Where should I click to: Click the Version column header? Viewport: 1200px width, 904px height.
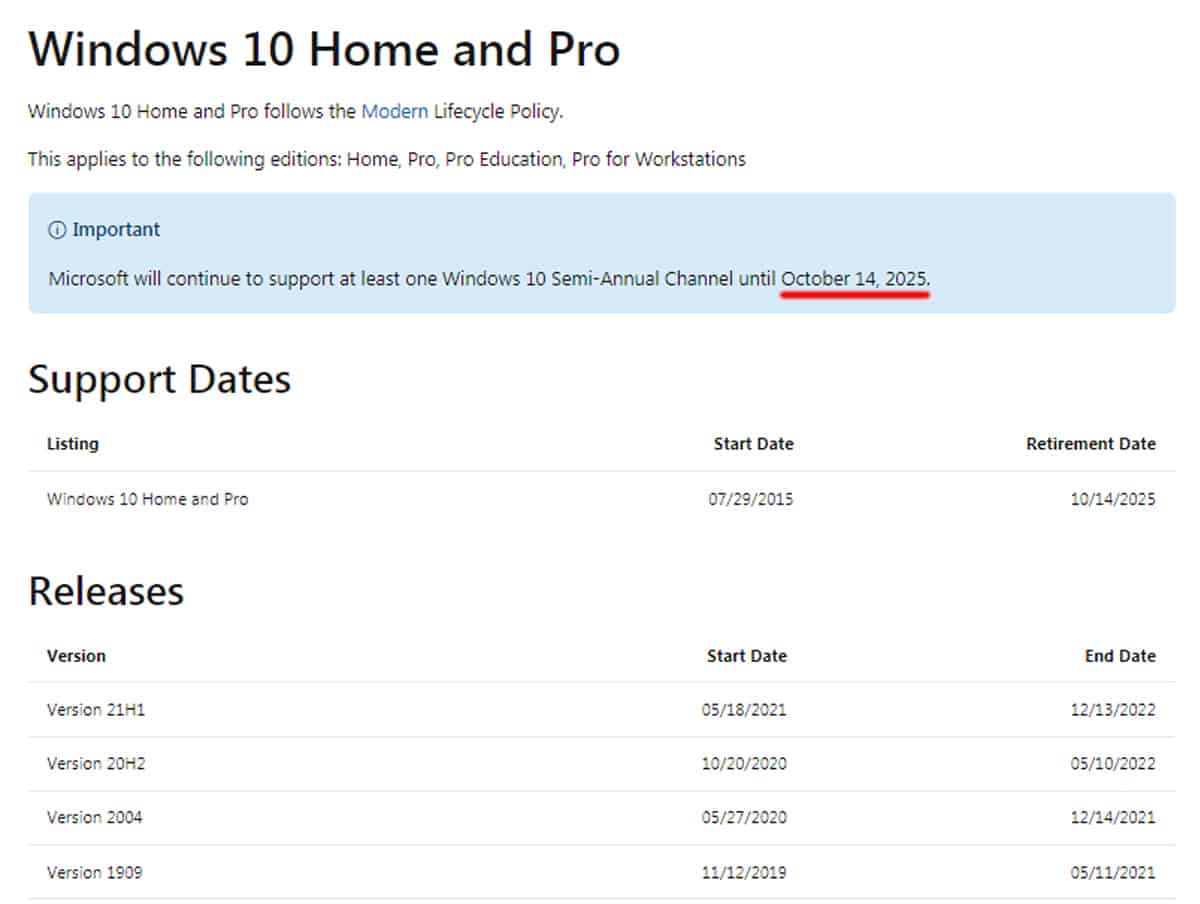pyautogui.click(x=76, y=656)
